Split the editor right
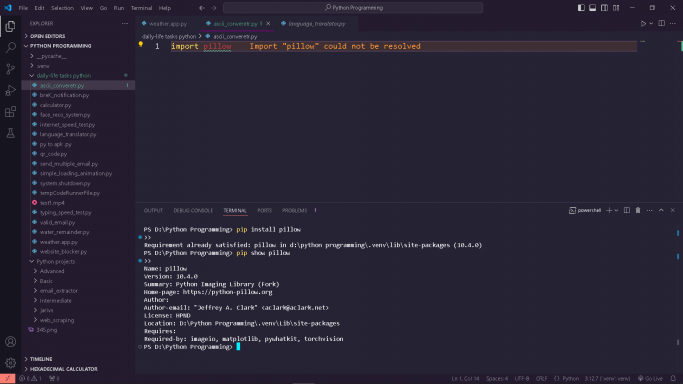 [662, 24]
